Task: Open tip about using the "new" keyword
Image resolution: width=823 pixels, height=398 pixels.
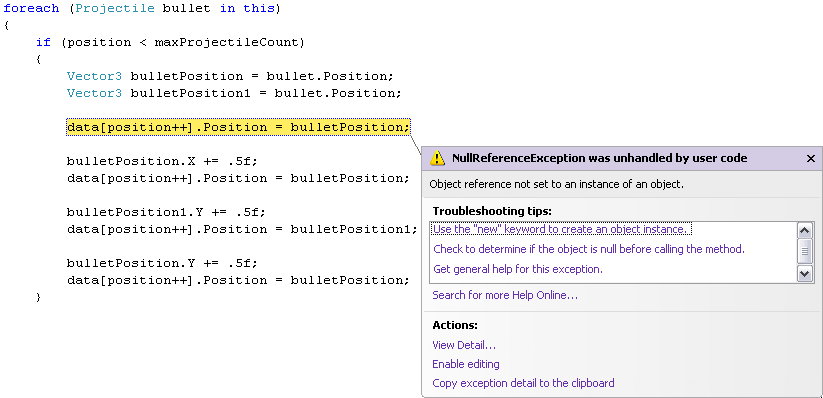Action: (x=561, y=229)
